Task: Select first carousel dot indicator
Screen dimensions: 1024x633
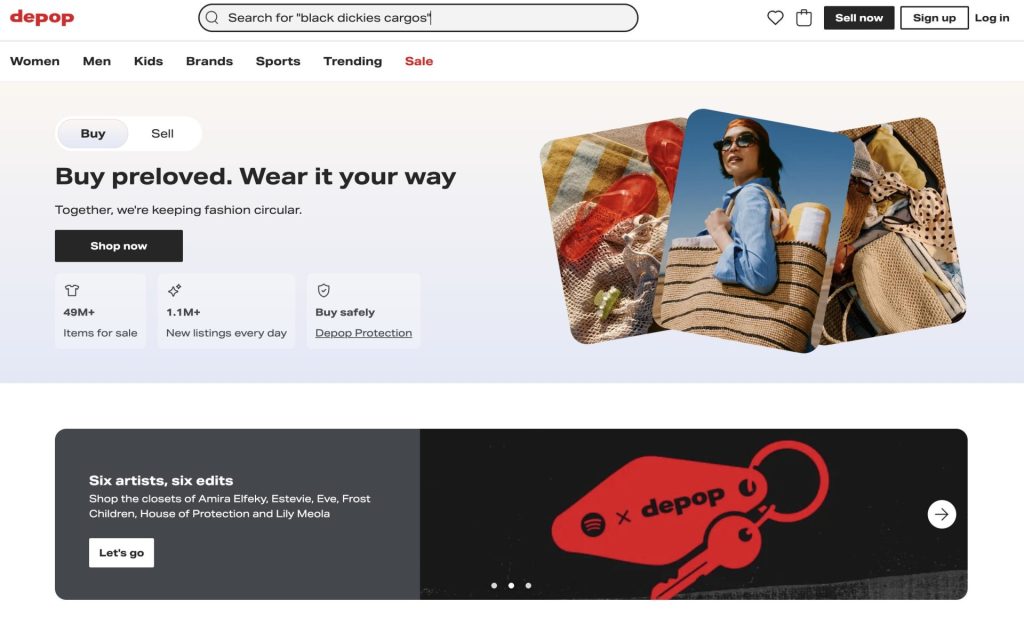Action: [494, 585]
